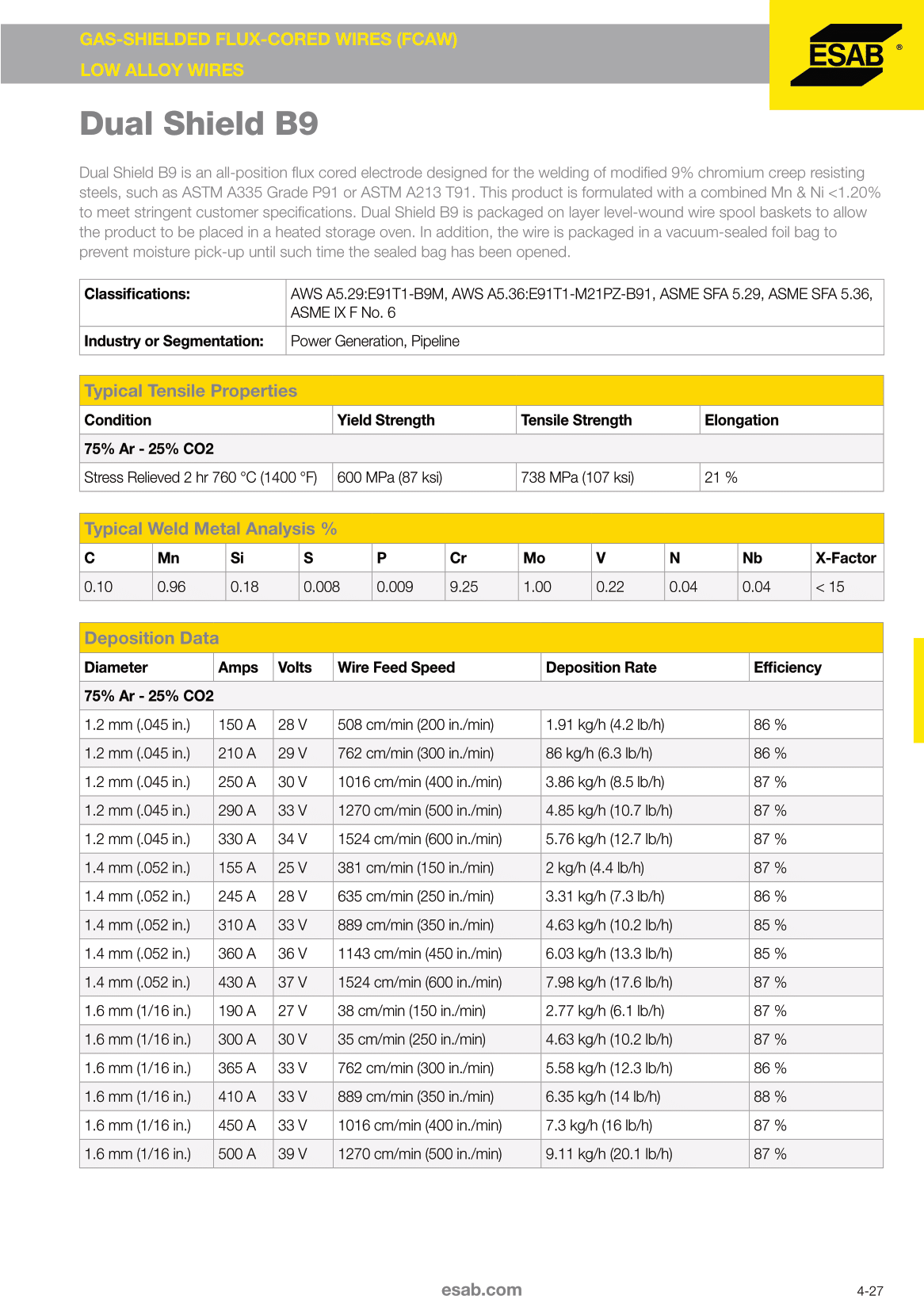Screen dimensions: 924x1311
Task: Select "508 cm/min (200 in./min)" wire feed speed
Action: tap(416, 724)
